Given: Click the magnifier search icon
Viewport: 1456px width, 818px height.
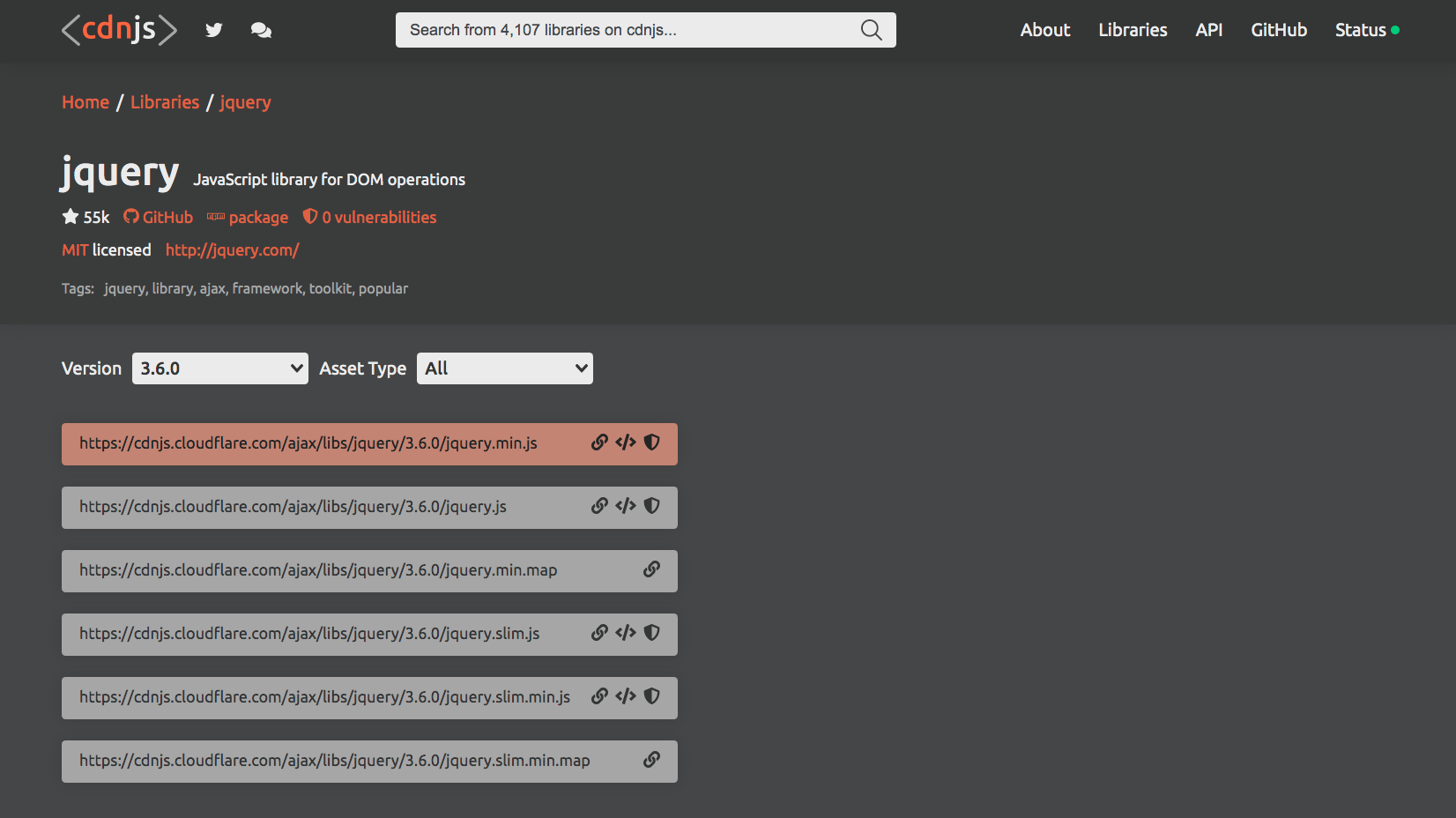Looking at the screenshot, I should tap(871, 30).
